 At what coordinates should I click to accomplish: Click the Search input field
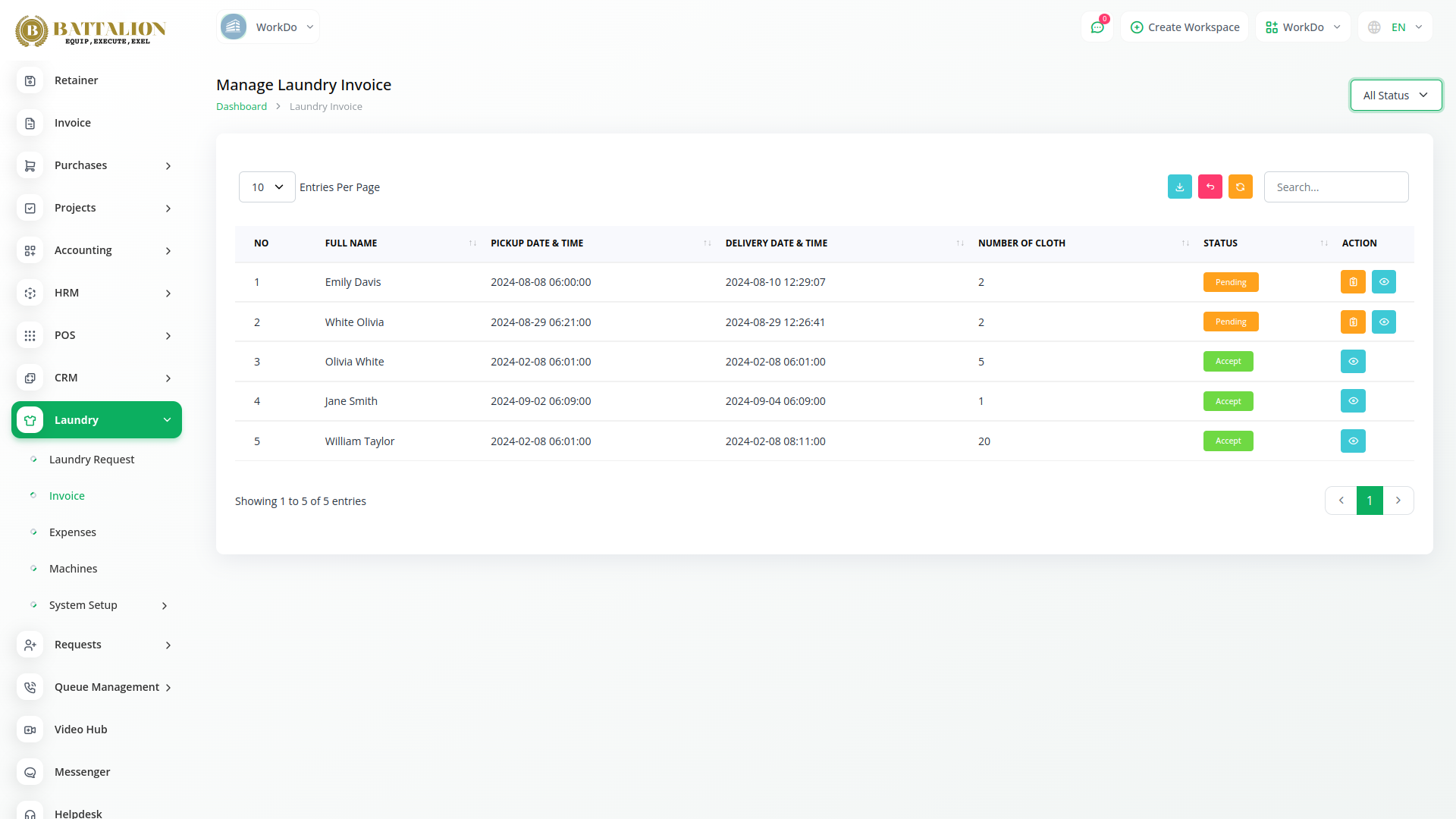point(1335,187)
